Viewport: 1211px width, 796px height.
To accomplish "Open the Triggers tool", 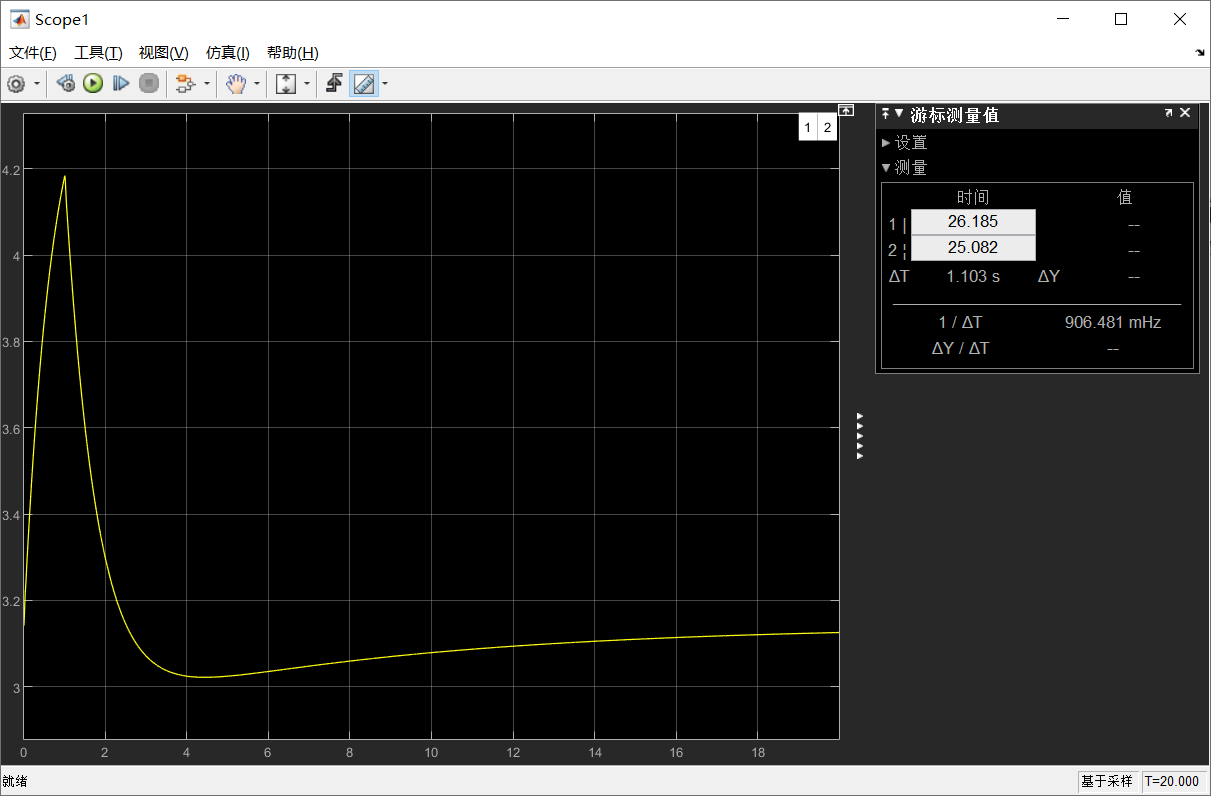I will point(335,84).
